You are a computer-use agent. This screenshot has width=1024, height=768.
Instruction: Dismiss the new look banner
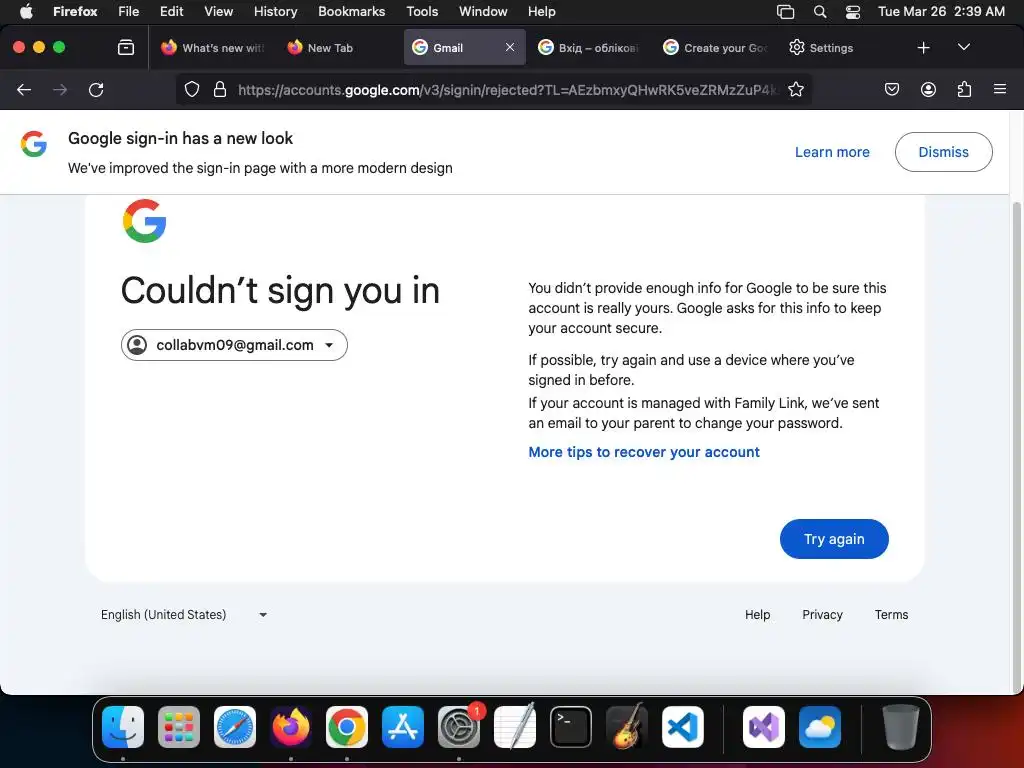944,152
